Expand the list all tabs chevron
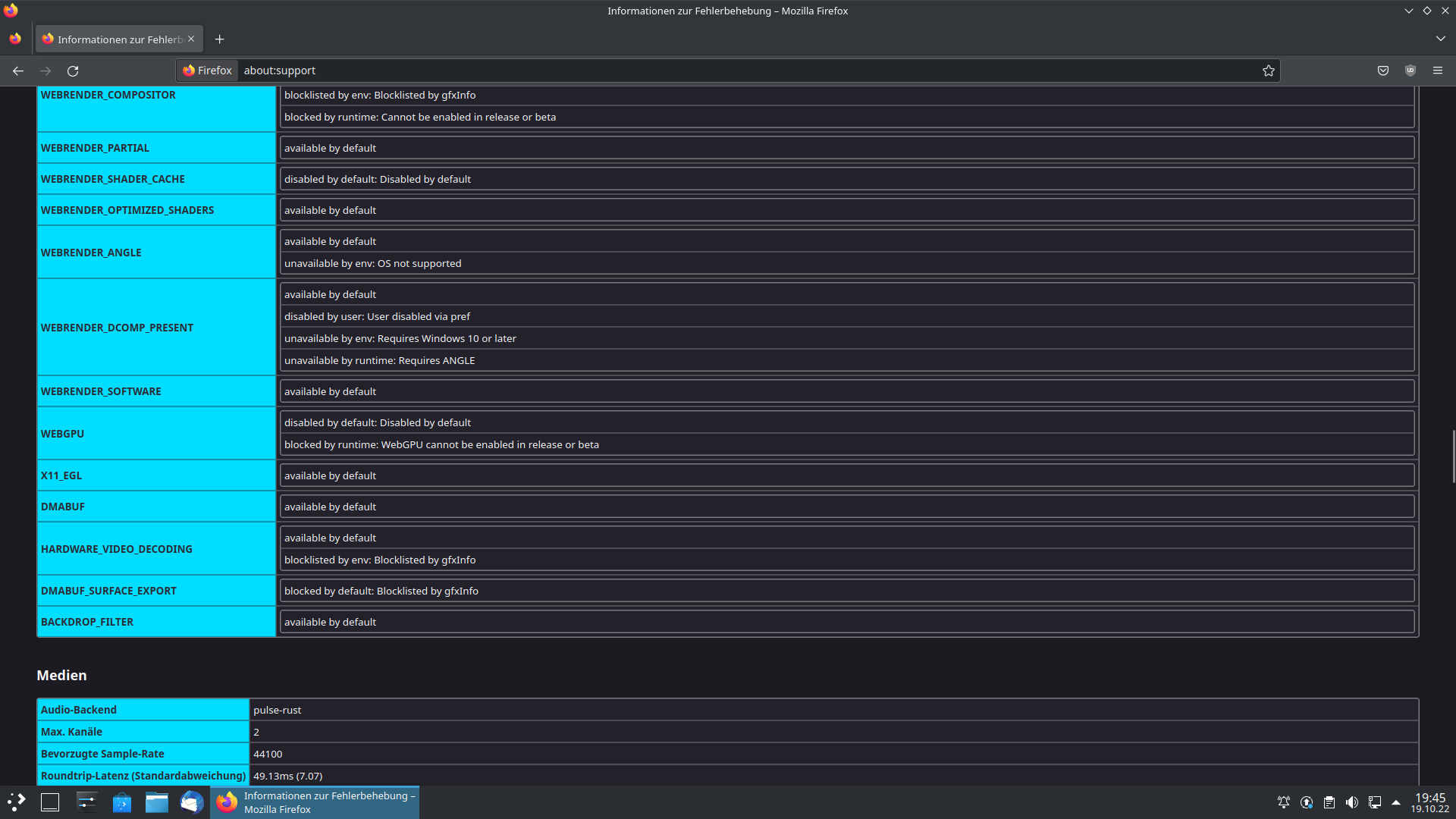Image resolution: width=1456 pixels, height=819 pixels. pos(1440,39)
